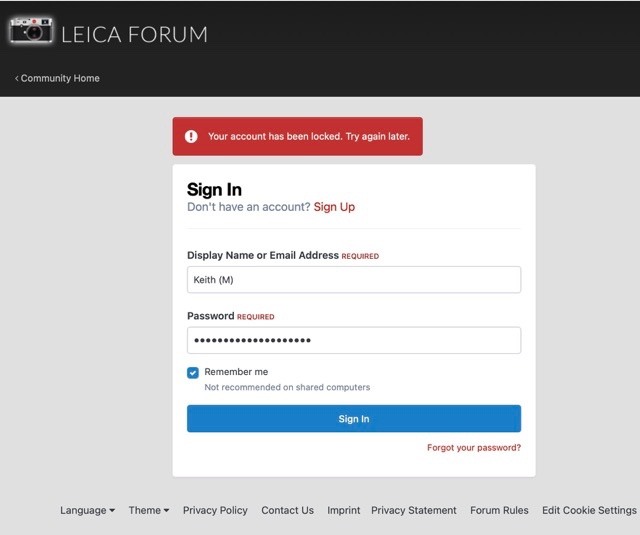
Task: Click the red error exclamation icon
Action: [x=191, y=136]
